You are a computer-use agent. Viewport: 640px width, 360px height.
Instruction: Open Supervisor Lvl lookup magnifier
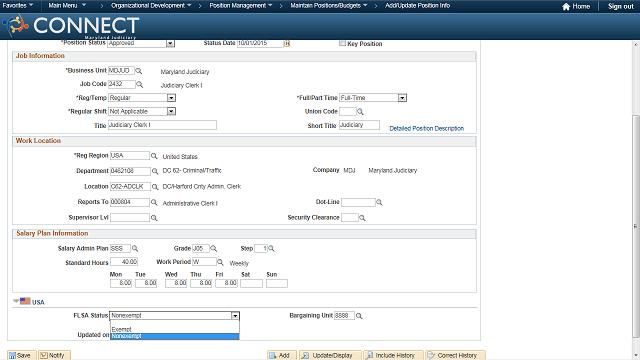pyautogui.click(x=154, y=218)
